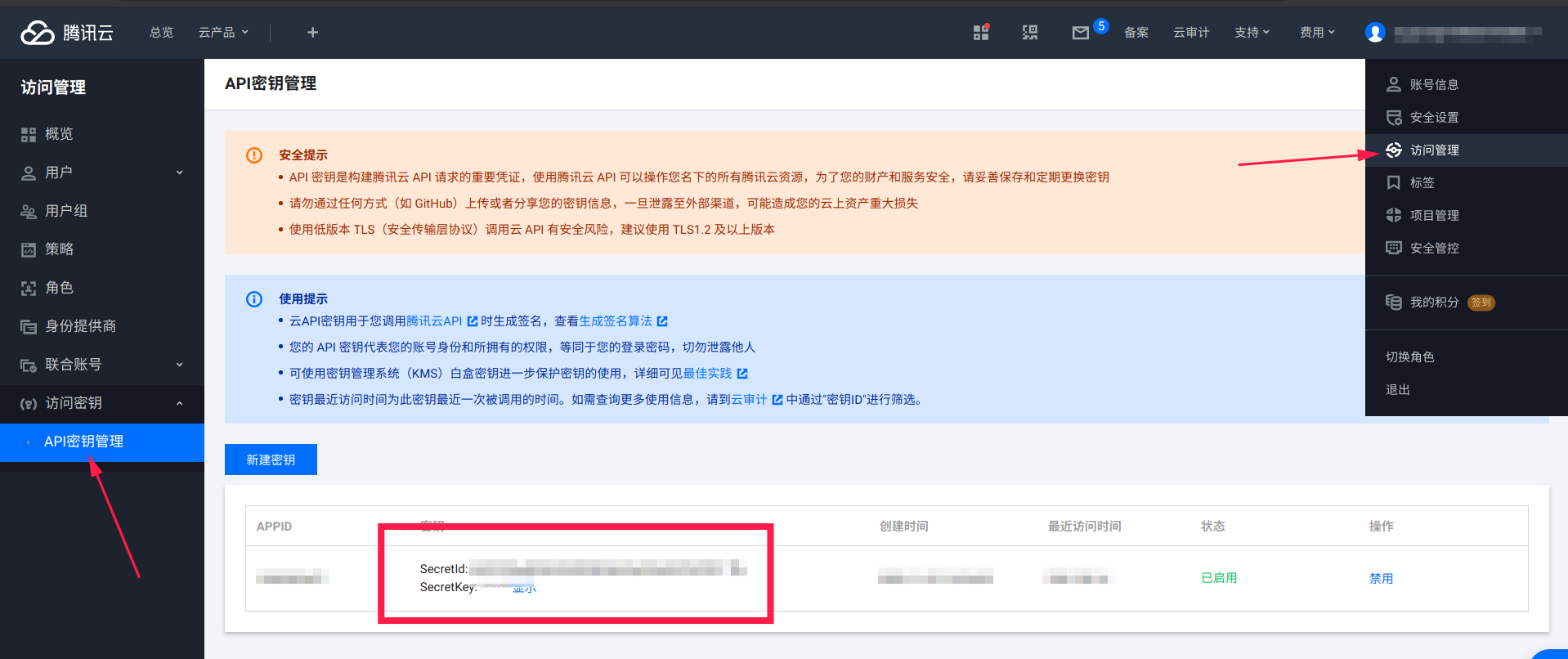Open 我的积分 in the user menu

(1434, 303)
